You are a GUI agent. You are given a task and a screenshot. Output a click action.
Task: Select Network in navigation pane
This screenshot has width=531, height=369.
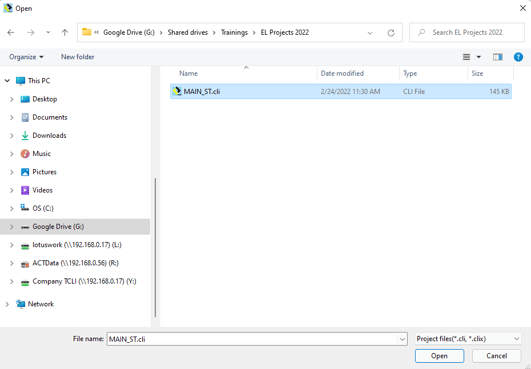tap(41, 304)
